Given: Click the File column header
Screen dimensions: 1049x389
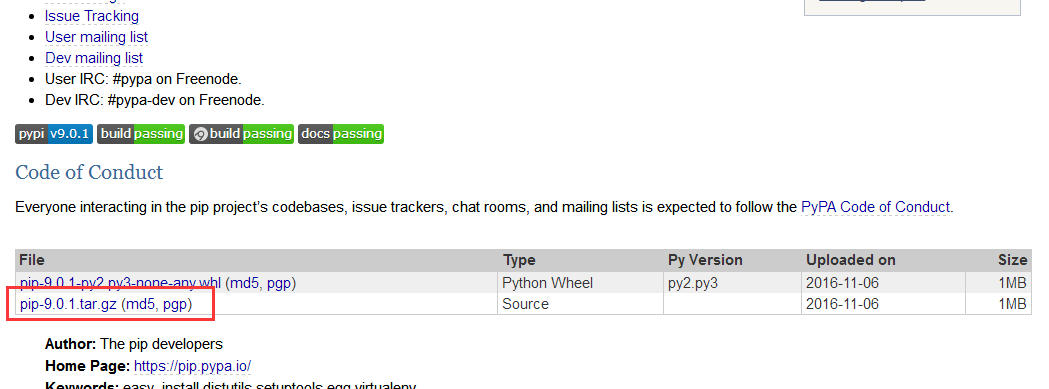Looking at the screenshot, I should point(31,260).
